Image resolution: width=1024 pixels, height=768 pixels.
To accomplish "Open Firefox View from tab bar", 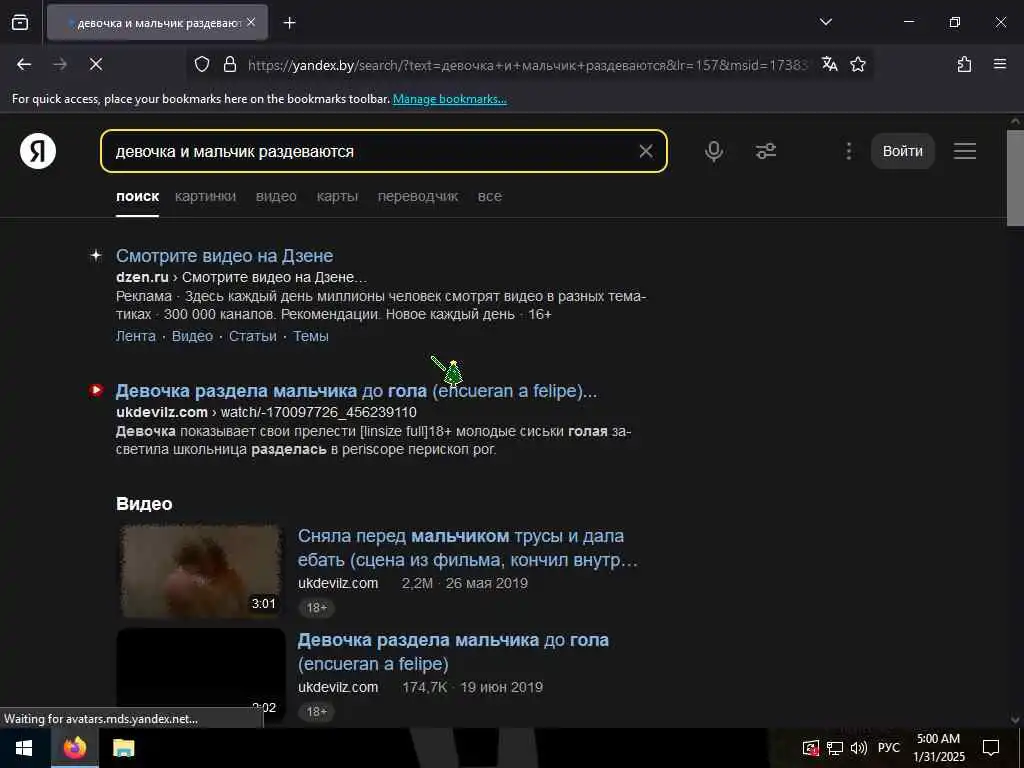I will pyautogui.click(x=20, y=23).
